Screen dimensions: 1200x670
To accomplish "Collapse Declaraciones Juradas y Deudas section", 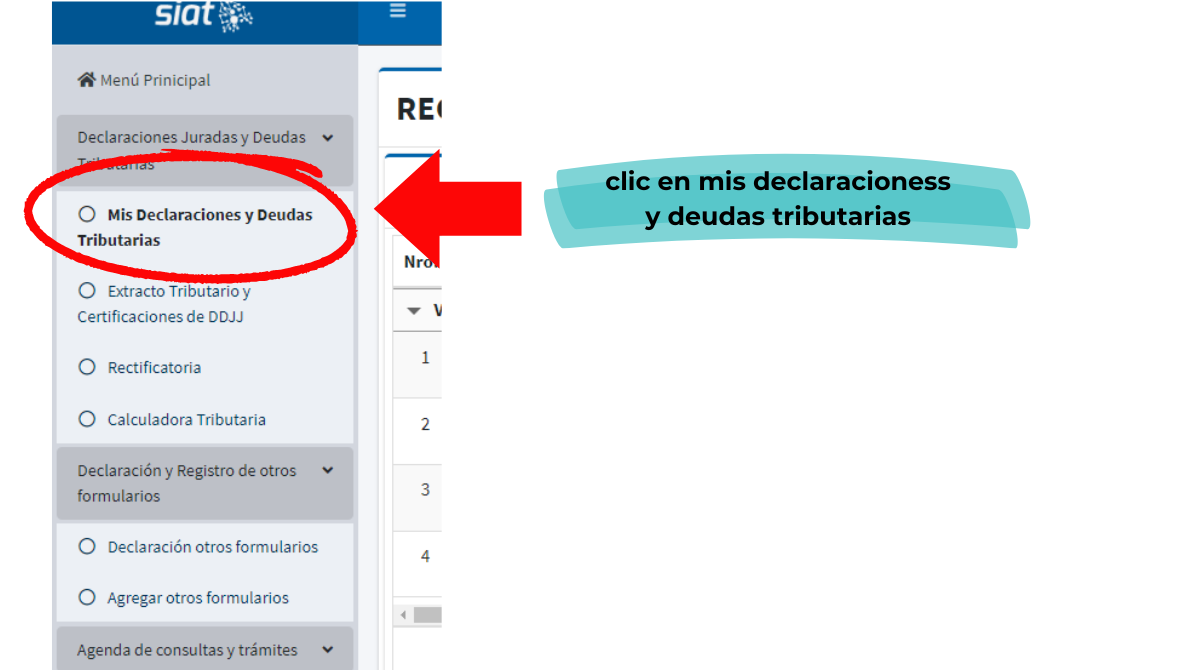I will pyautogui.click(x=205, y=151).
